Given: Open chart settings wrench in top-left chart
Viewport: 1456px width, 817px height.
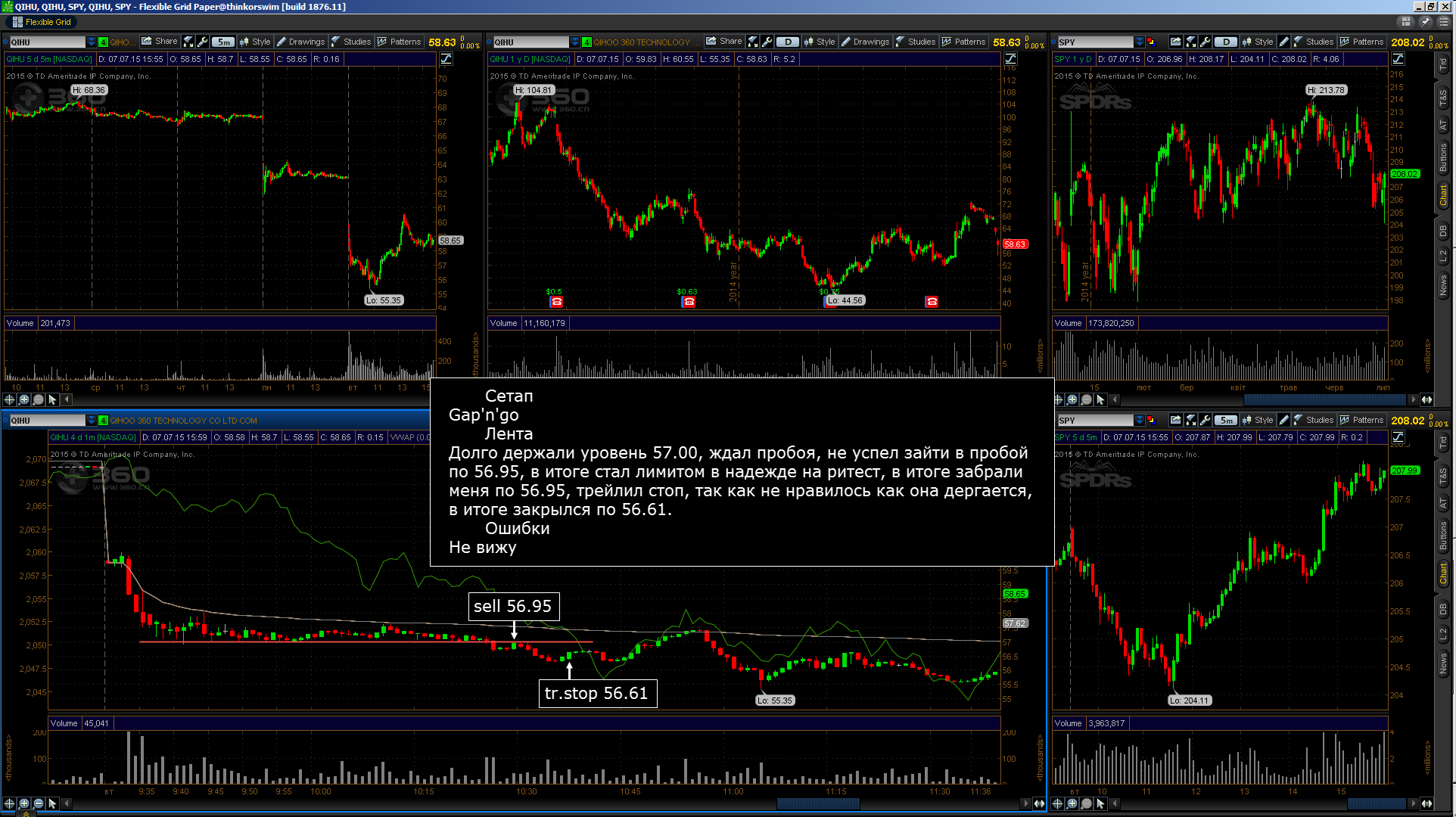Looking at the screenshot, I should [x=202, y=42].
